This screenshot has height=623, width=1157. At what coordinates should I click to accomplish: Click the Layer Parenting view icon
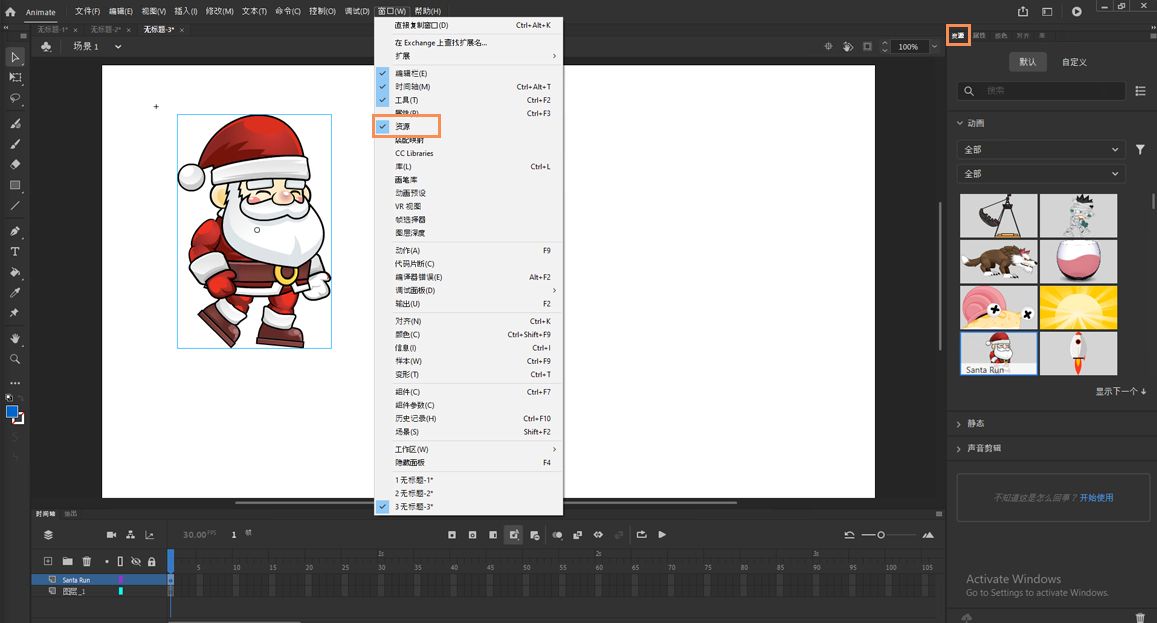[131, 534]
